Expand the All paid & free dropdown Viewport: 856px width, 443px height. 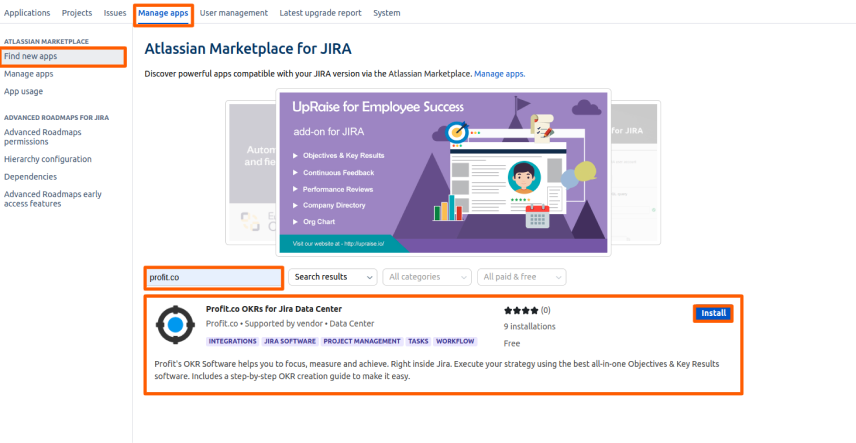tap(521, 277)
